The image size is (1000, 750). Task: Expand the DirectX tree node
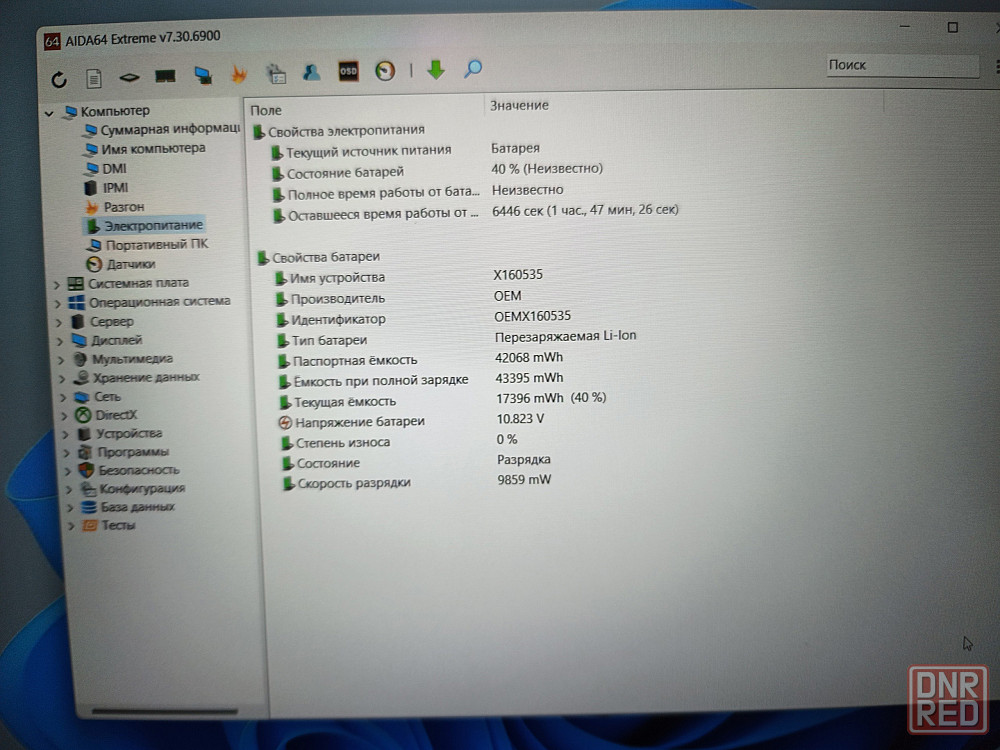tap(65, 416)
